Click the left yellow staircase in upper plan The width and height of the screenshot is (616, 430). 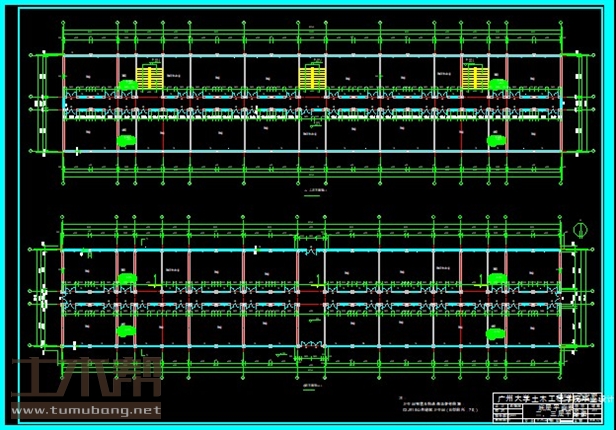pos(149,78)
